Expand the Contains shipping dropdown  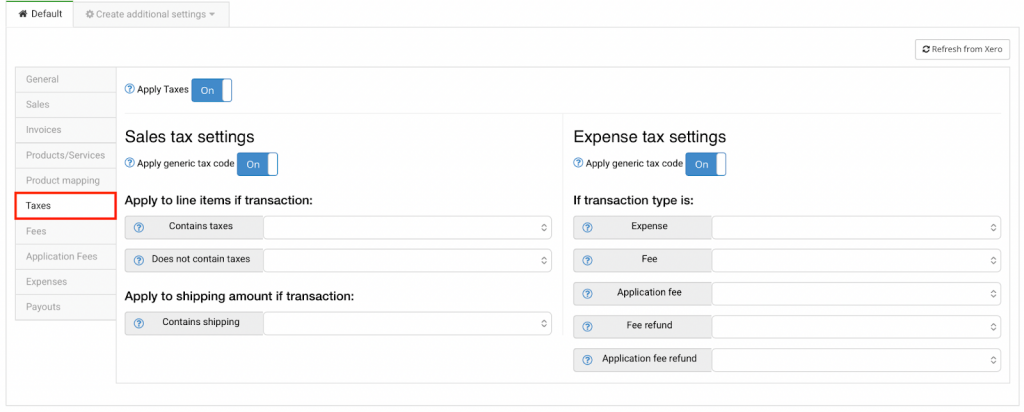point(408,323)
